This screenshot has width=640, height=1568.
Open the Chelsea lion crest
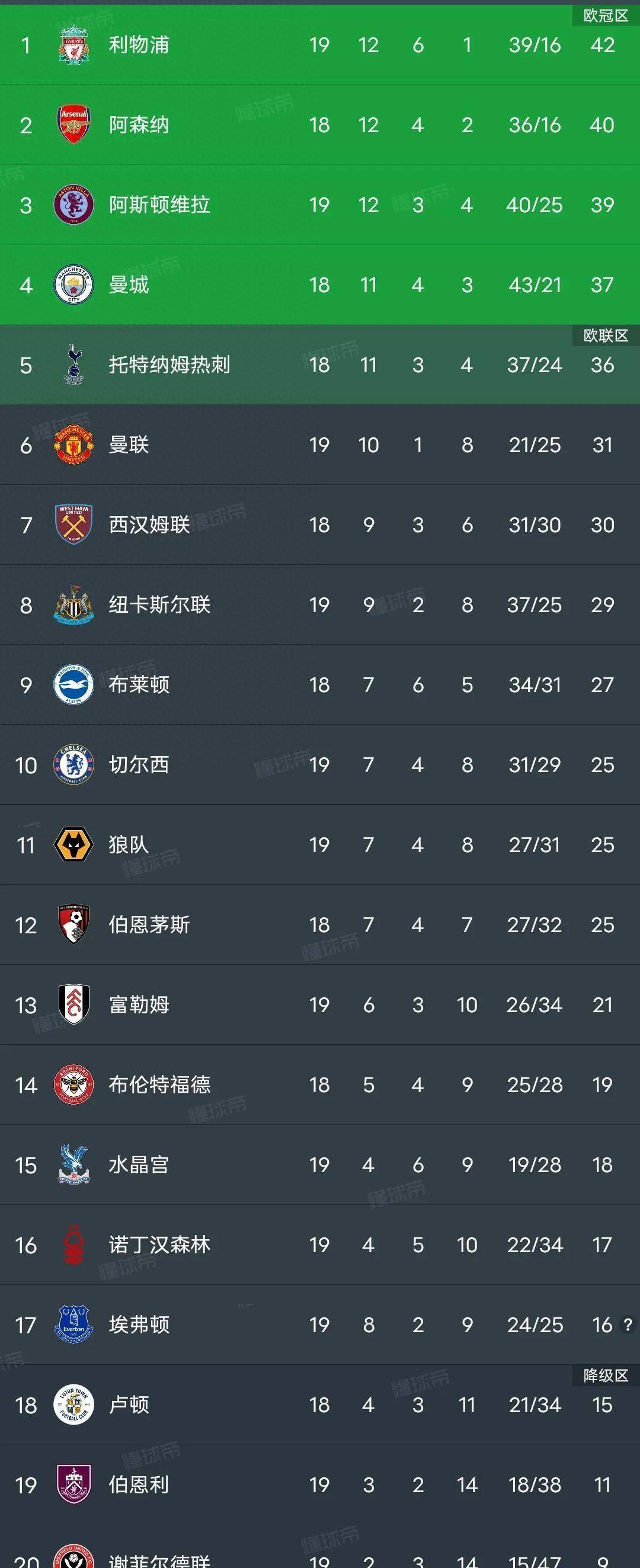coord(73,764)
